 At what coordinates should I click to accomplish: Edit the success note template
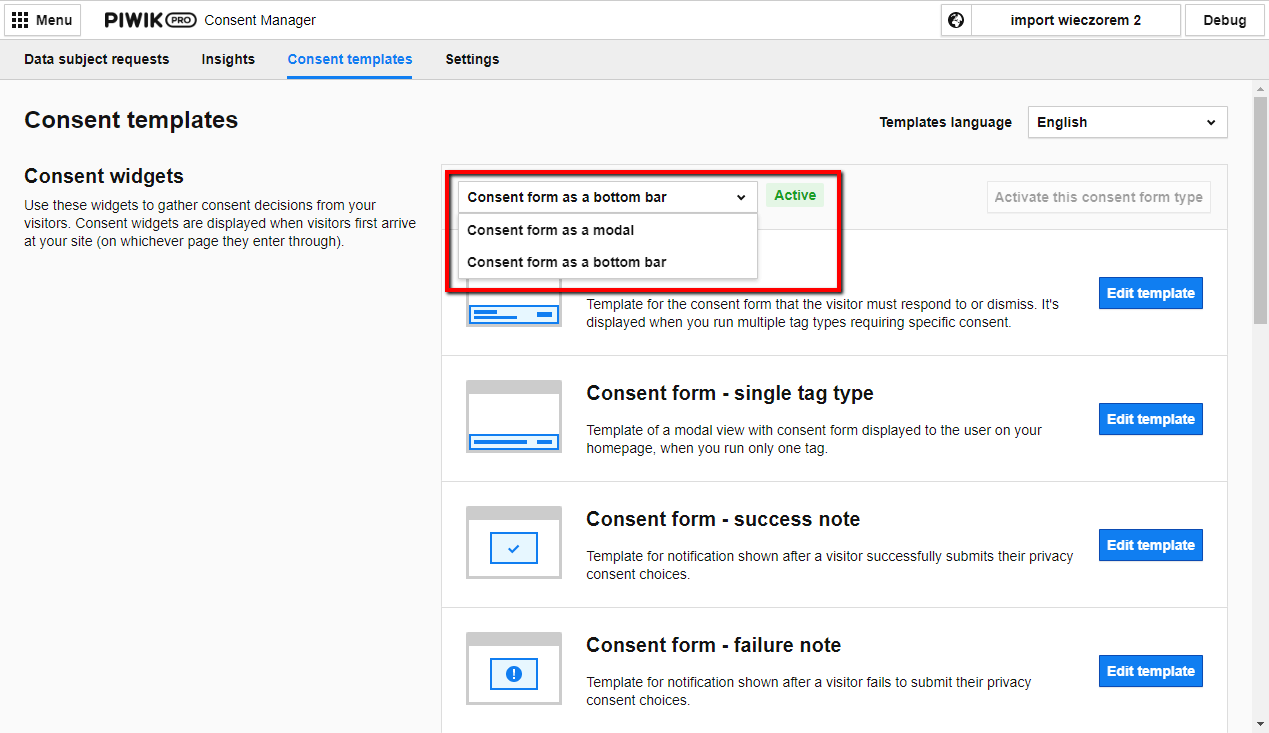point(1150,545)
